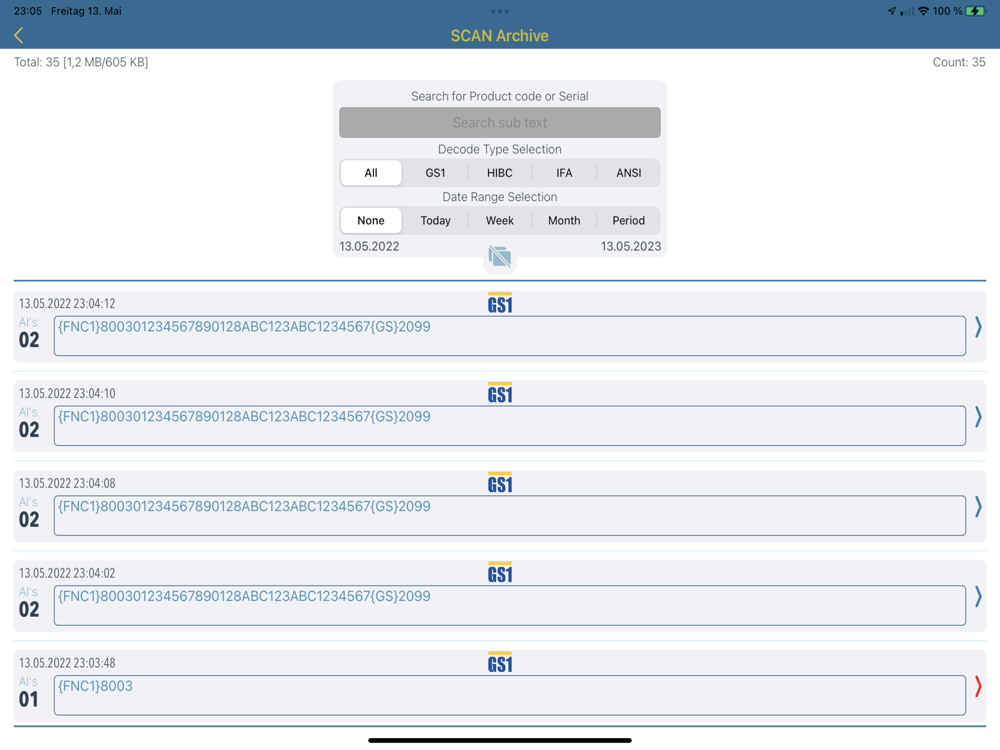The image size is (1000, 750).
Task: Click timestamp 13.05.2022 23:04:10
Action: (67, 393)
